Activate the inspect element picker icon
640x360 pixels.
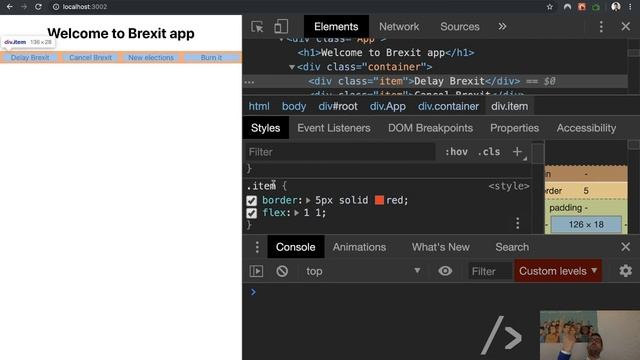tap(257, 27)
